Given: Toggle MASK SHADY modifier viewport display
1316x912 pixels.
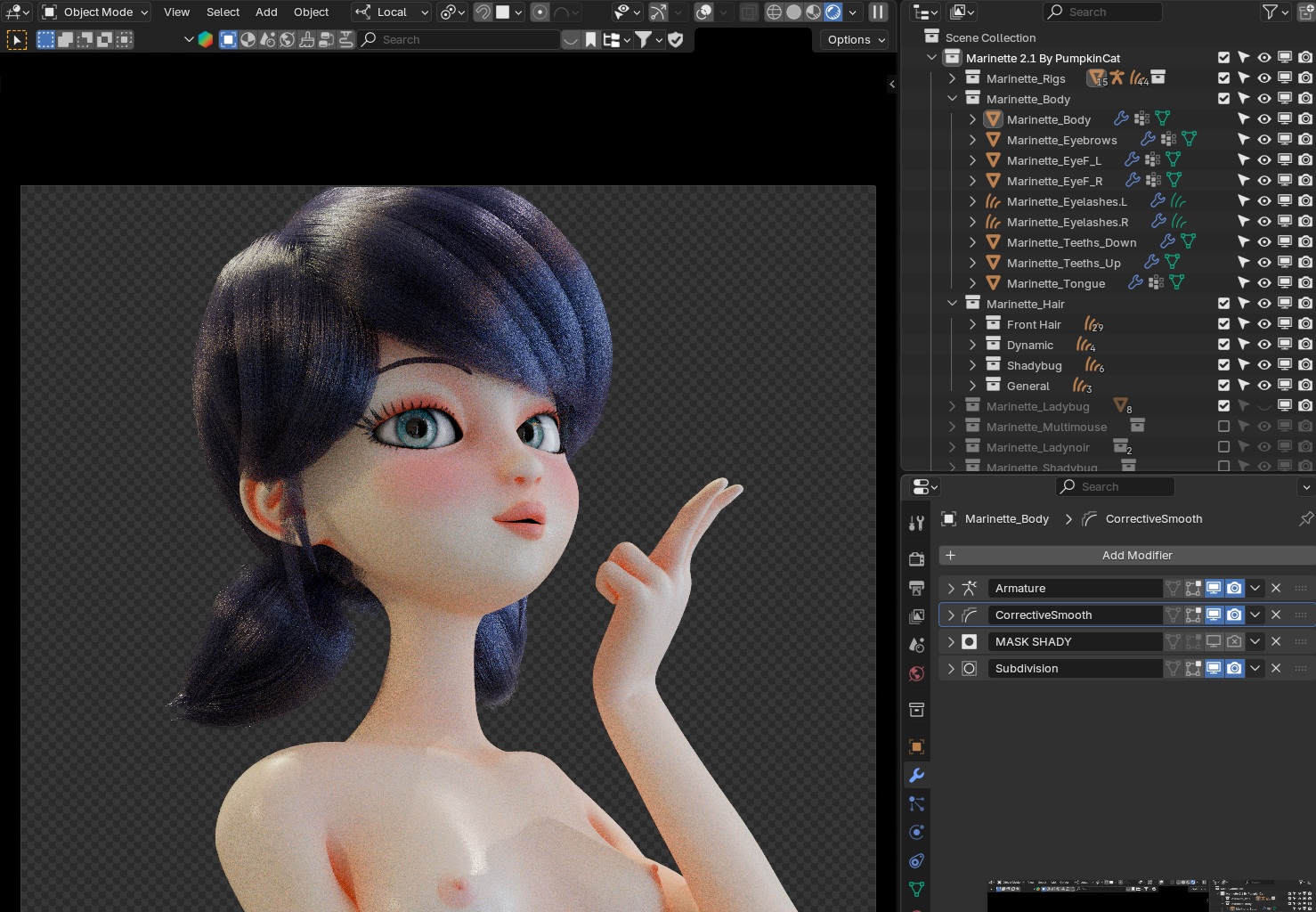Looking at the screenshot, I should point(1214,641).
